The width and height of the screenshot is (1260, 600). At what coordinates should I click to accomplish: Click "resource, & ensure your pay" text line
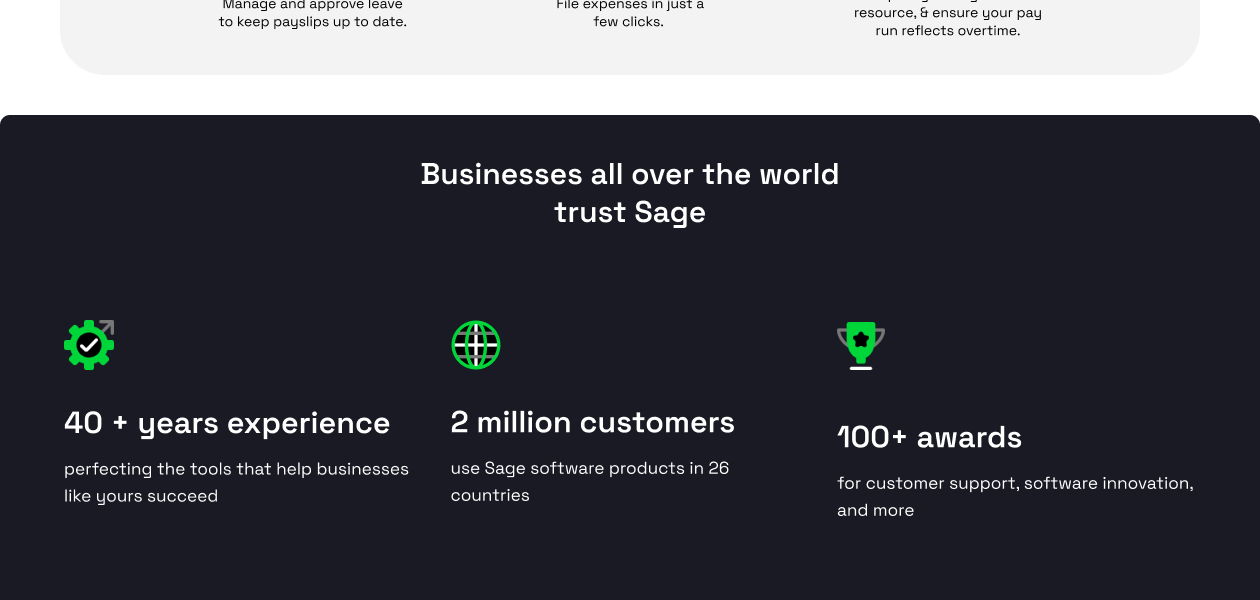[948, 13]
